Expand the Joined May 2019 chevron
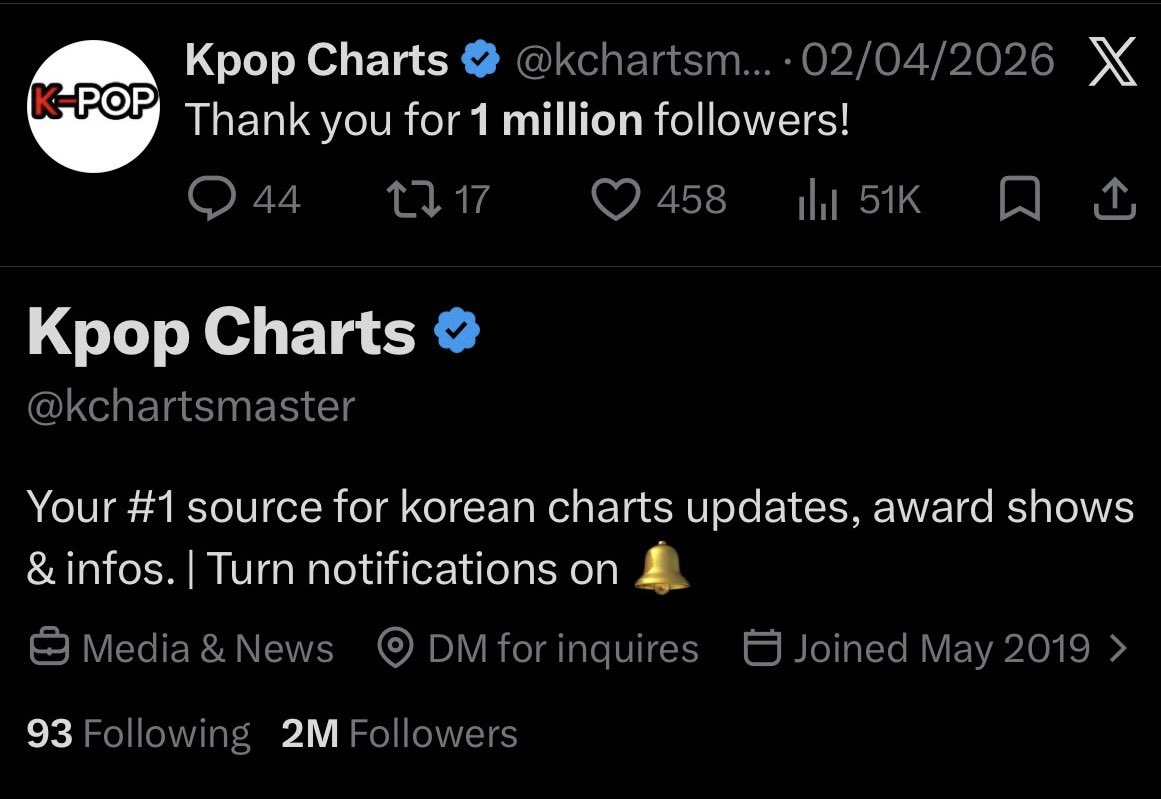 (1119, 648)
